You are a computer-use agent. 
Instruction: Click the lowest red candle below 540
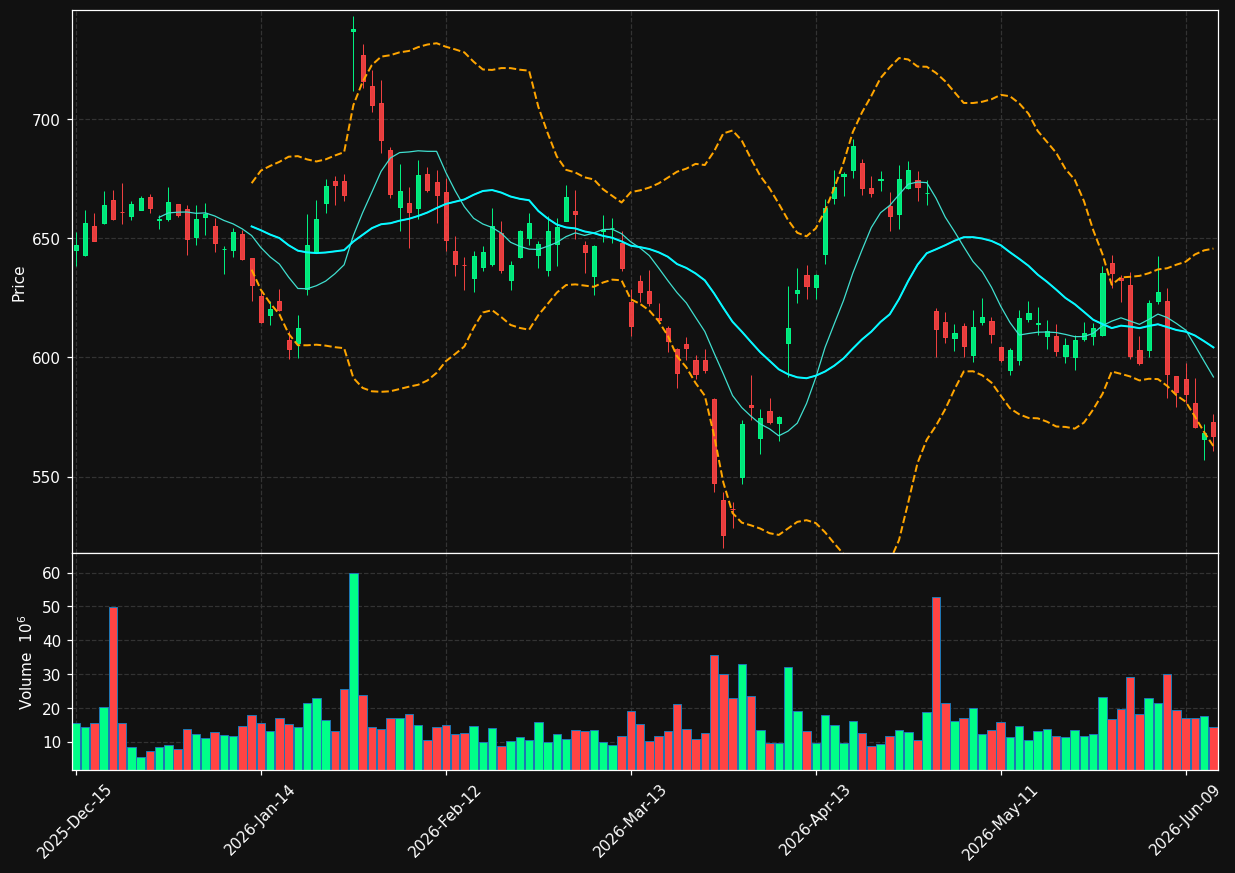tap(723, 518)
